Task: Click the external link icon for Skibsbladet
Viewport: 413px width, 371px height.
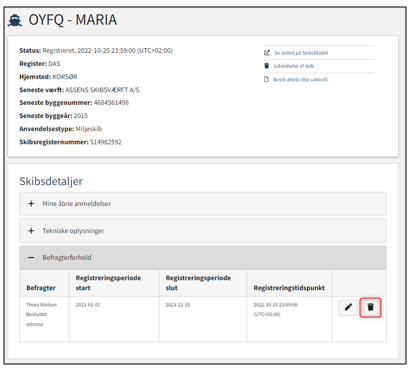Action: (x=267, y=53)
